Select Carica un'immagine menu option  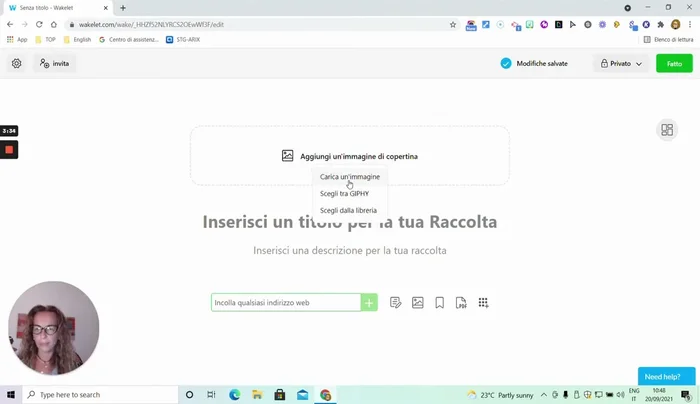click(x=350, y=177)
